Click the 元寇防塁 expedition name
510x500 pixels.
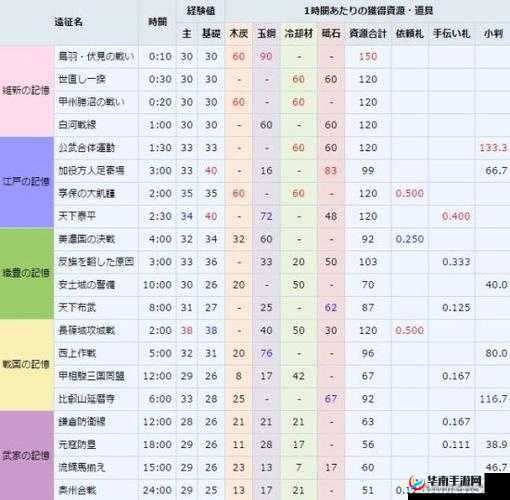click(x=77, y=445)
